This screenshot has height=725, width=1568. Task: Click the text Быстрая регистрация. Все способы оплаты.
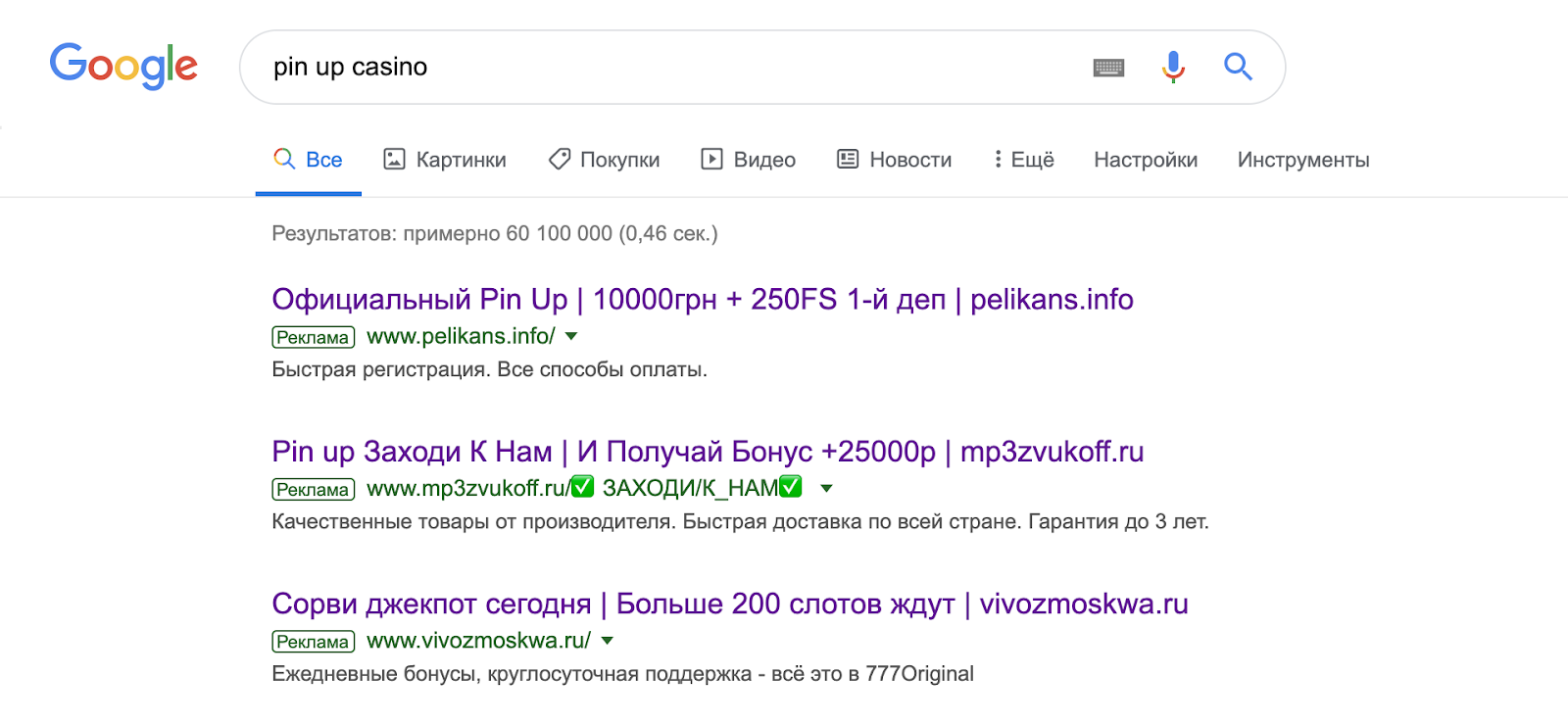(489, 369)
